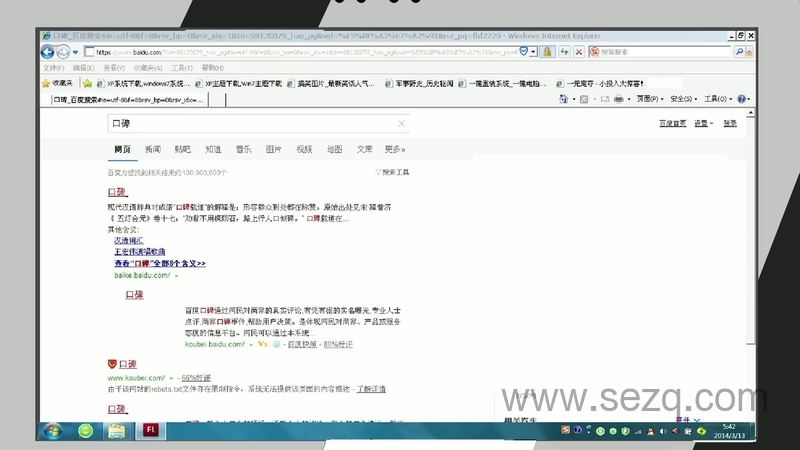The width and height of the screenshot is (800, 450).
Task: Stop loading with the red X icon
Action: pyautogui.click(x=579, y=52)
